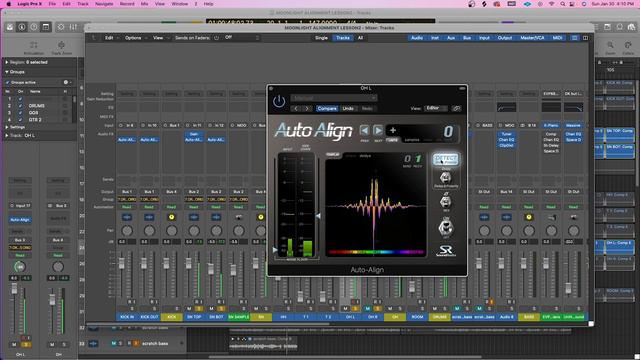Click the Apple menu icon

8,4
